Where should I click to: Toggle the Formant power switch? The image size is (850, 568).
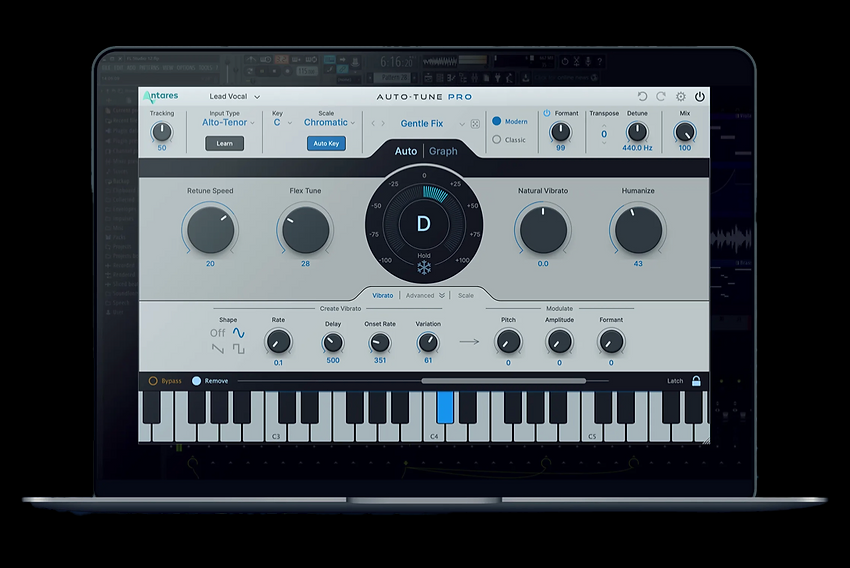tap(546, 113)
